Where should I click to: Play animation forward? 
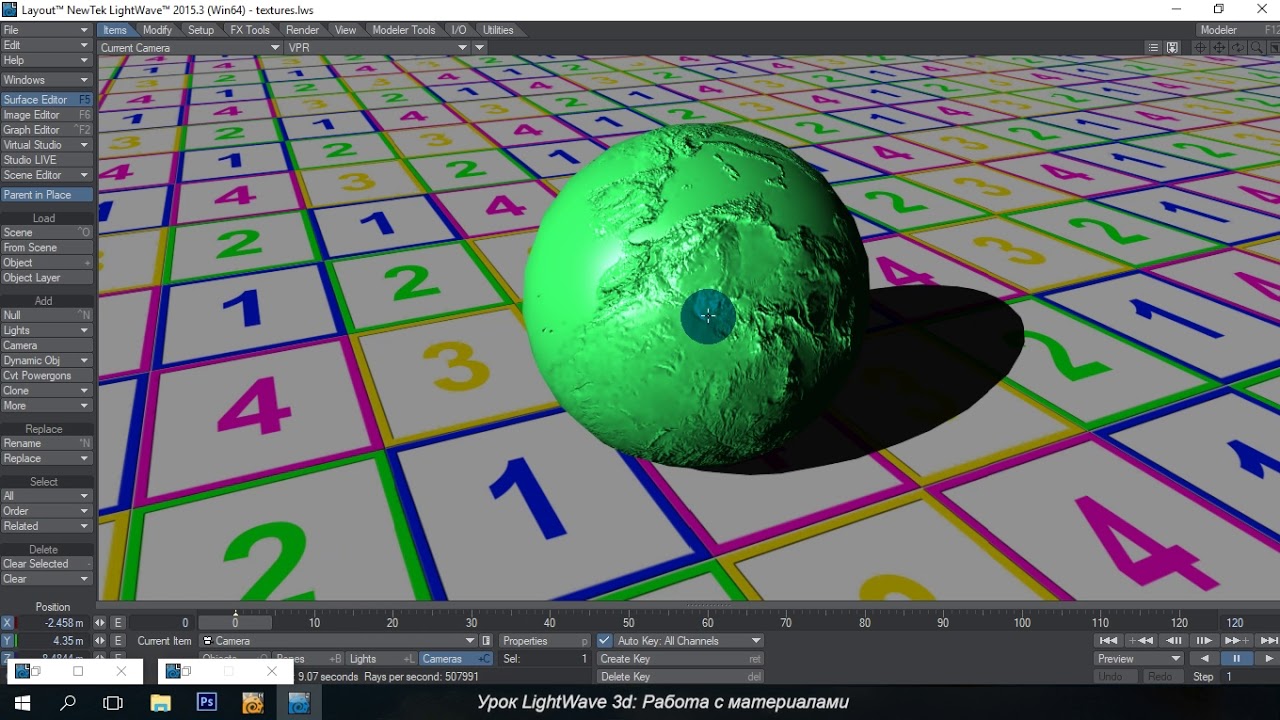pos(1268,659)
